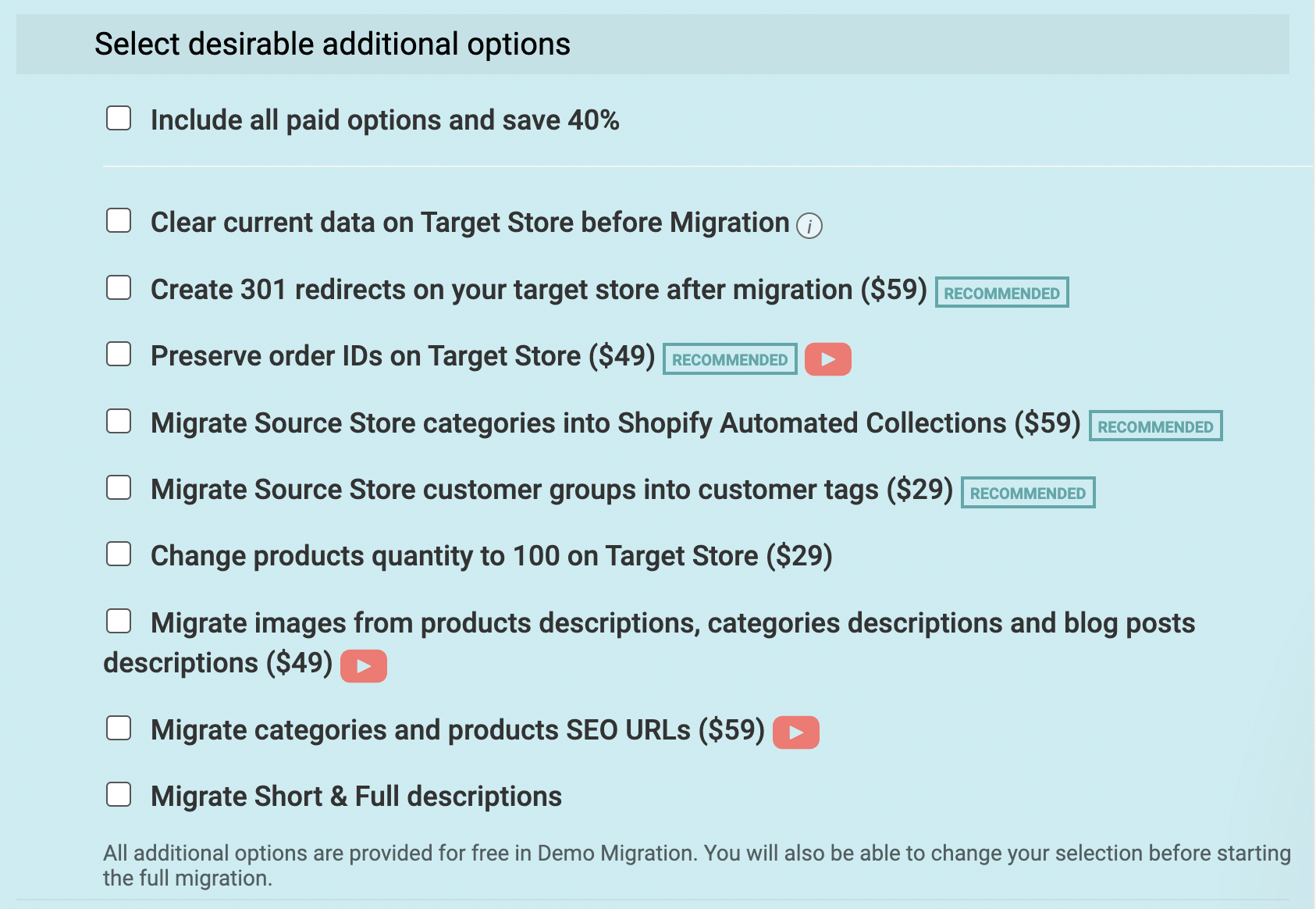Check Preserve order IDs on Target Store

click(118, 355)
